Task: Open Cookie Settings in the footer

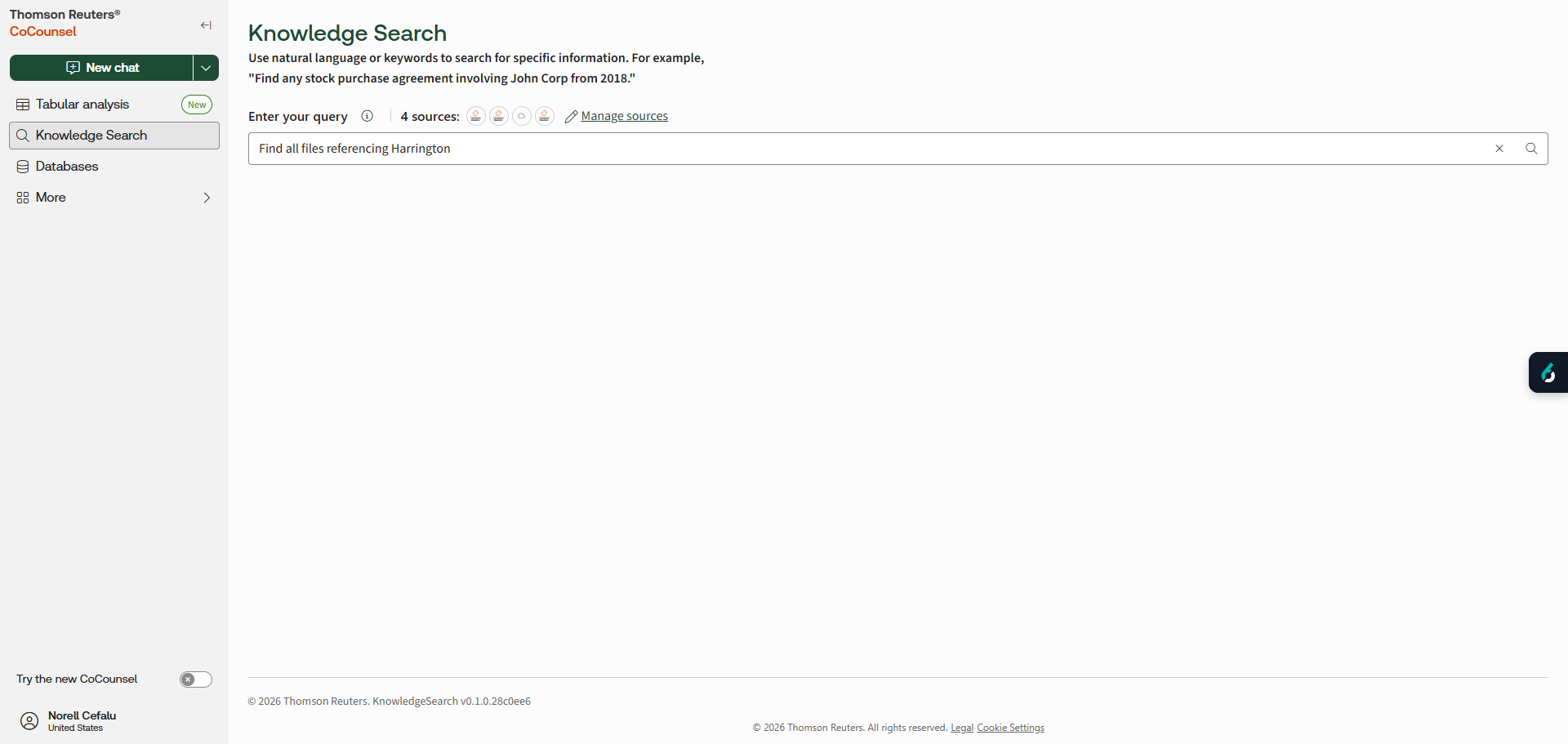Action: [1010, 728]
